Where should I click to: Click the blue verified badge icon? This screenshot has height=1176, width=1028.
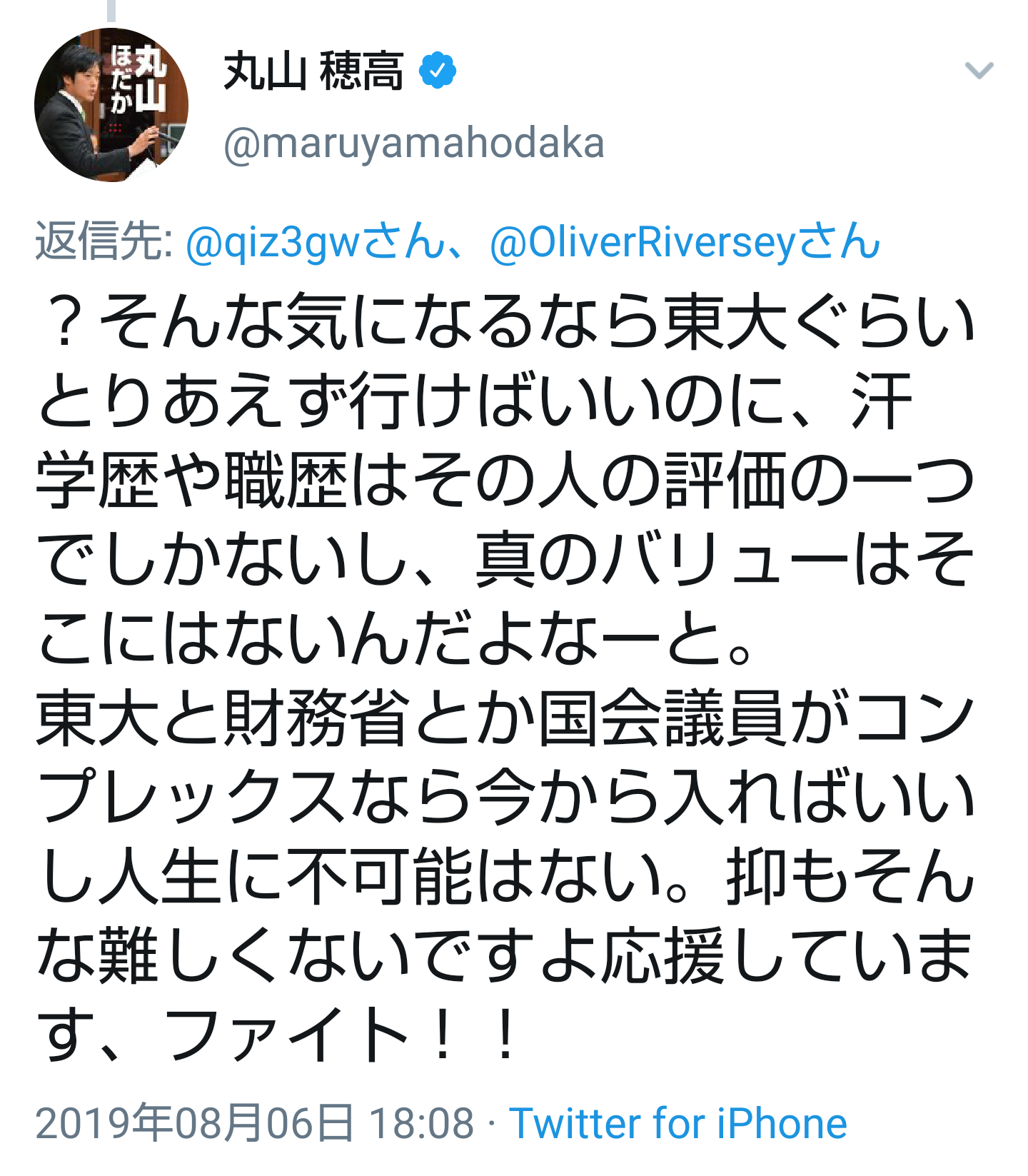point(437,70)
